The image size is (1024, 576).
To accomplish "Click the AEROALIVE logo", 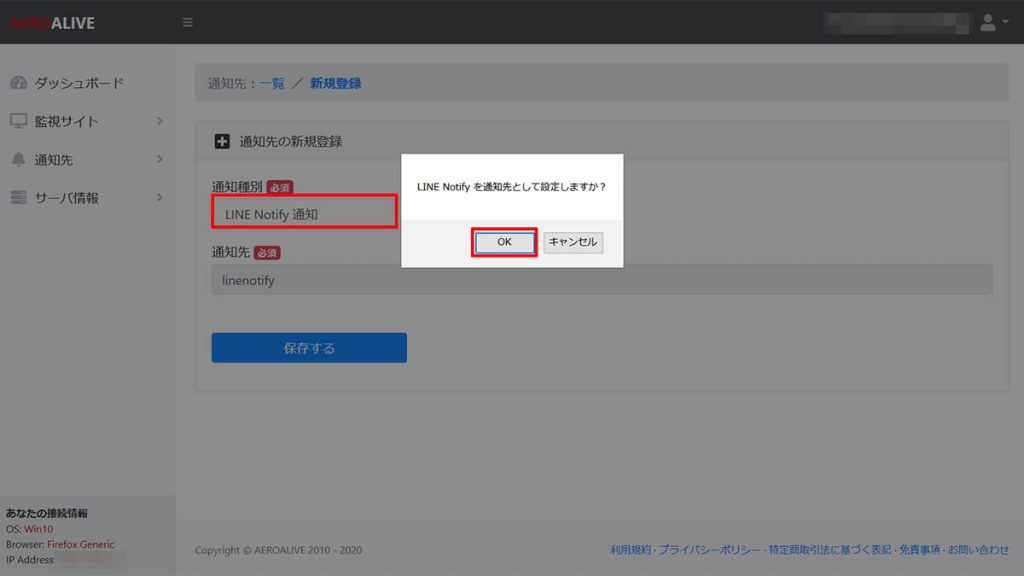I will coord(52,23).
